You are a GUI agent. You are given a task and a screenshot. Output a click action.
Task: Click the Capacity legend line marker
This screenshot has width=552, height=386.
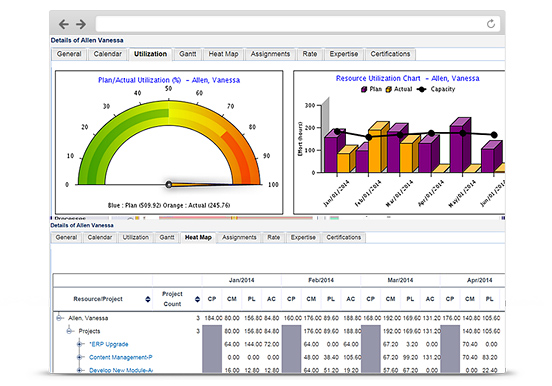(421, 89)
